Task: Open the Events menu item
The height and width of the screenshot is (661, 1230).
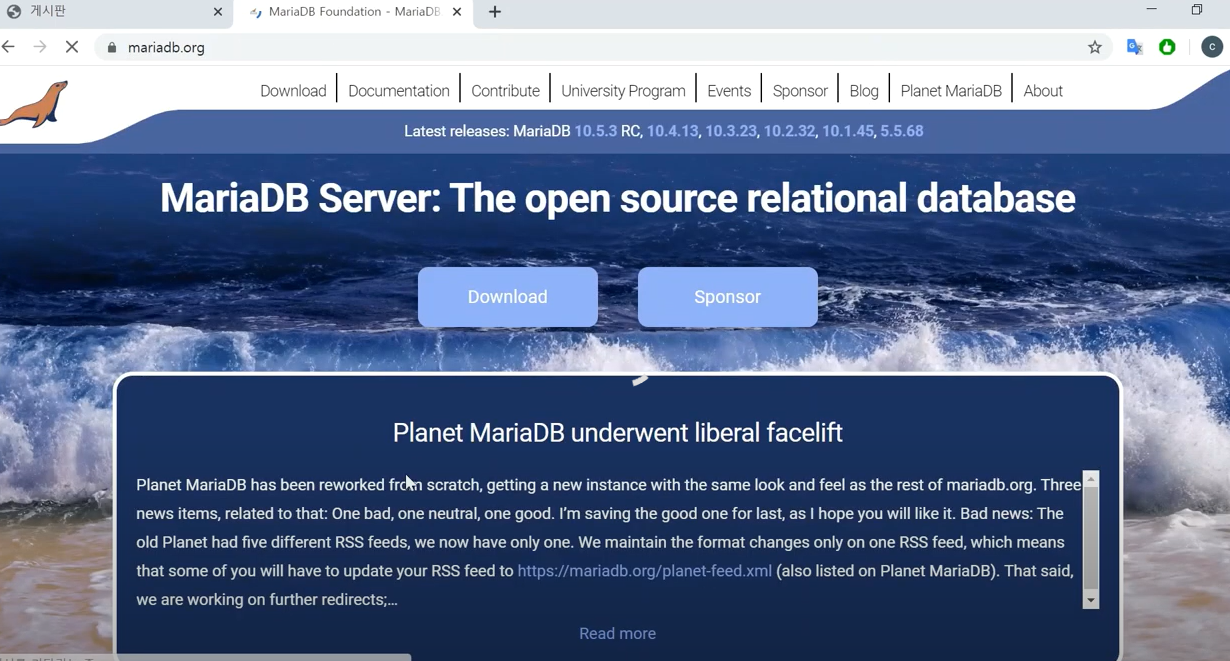Action: (x=729, y=91)
